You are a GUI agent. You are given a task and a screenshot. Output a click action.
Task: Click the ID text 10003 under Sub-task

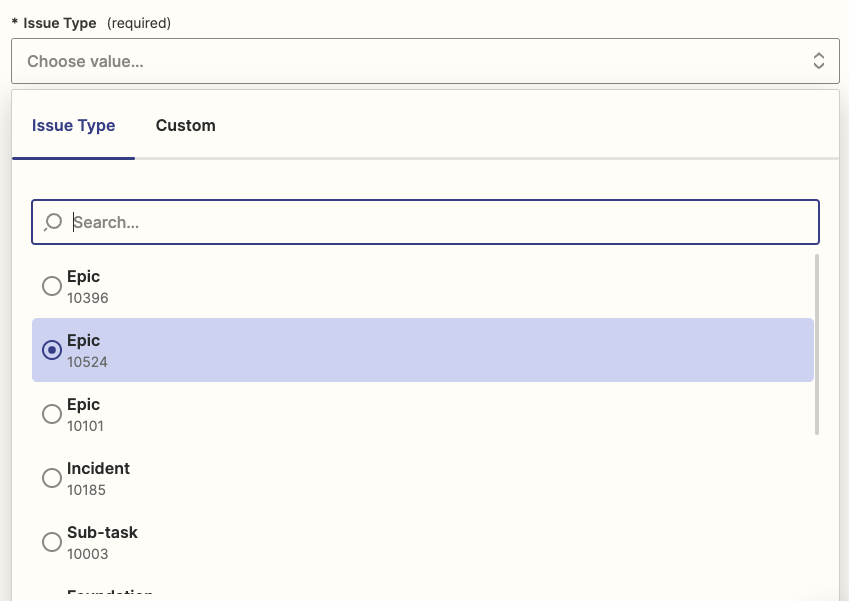pos(87,554)
